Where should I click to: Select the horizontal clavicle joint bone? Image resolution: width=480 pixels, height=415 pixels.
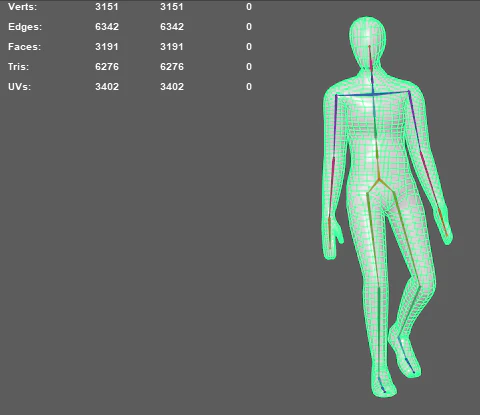pyautogui.click(x=373, y=94)
